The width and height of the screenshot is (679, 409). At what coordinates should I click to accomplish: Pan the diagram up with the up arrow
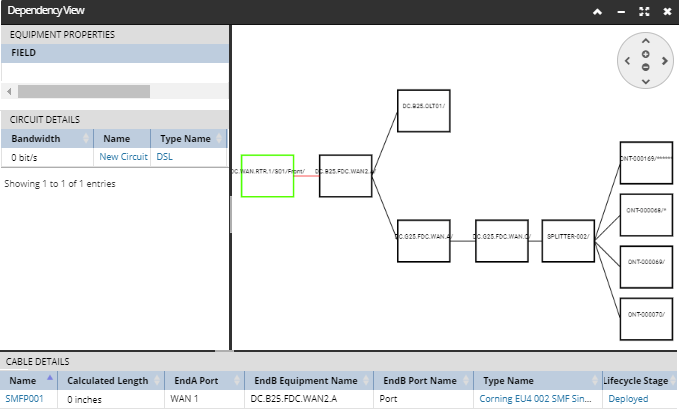pyautogui.click(x=646, y=41)
